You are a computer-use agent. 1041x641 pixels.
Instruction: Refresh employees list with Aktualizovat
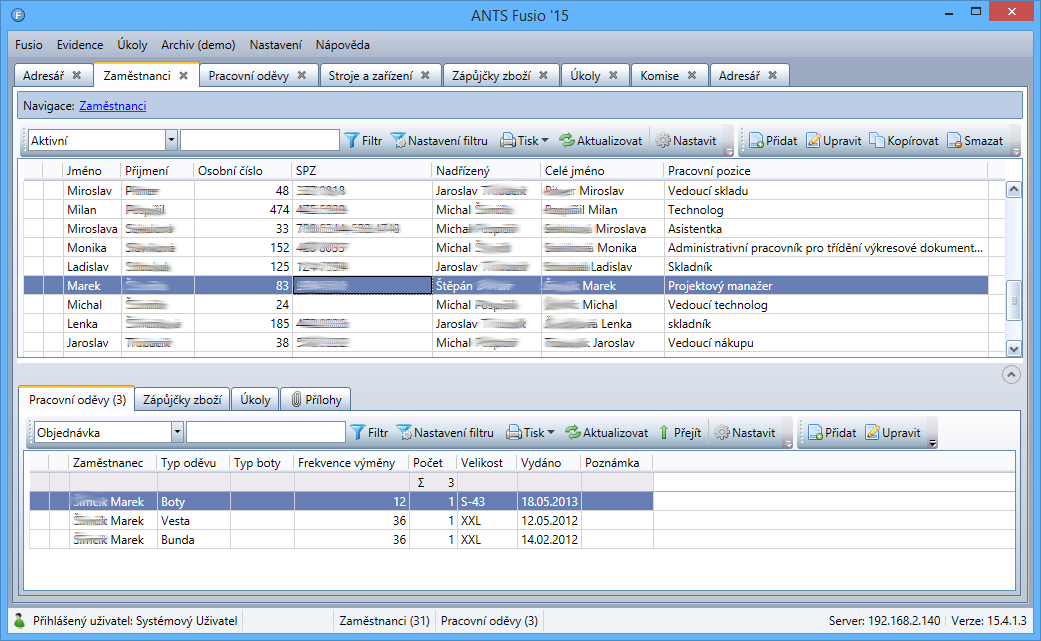click(x=601, y=141)
